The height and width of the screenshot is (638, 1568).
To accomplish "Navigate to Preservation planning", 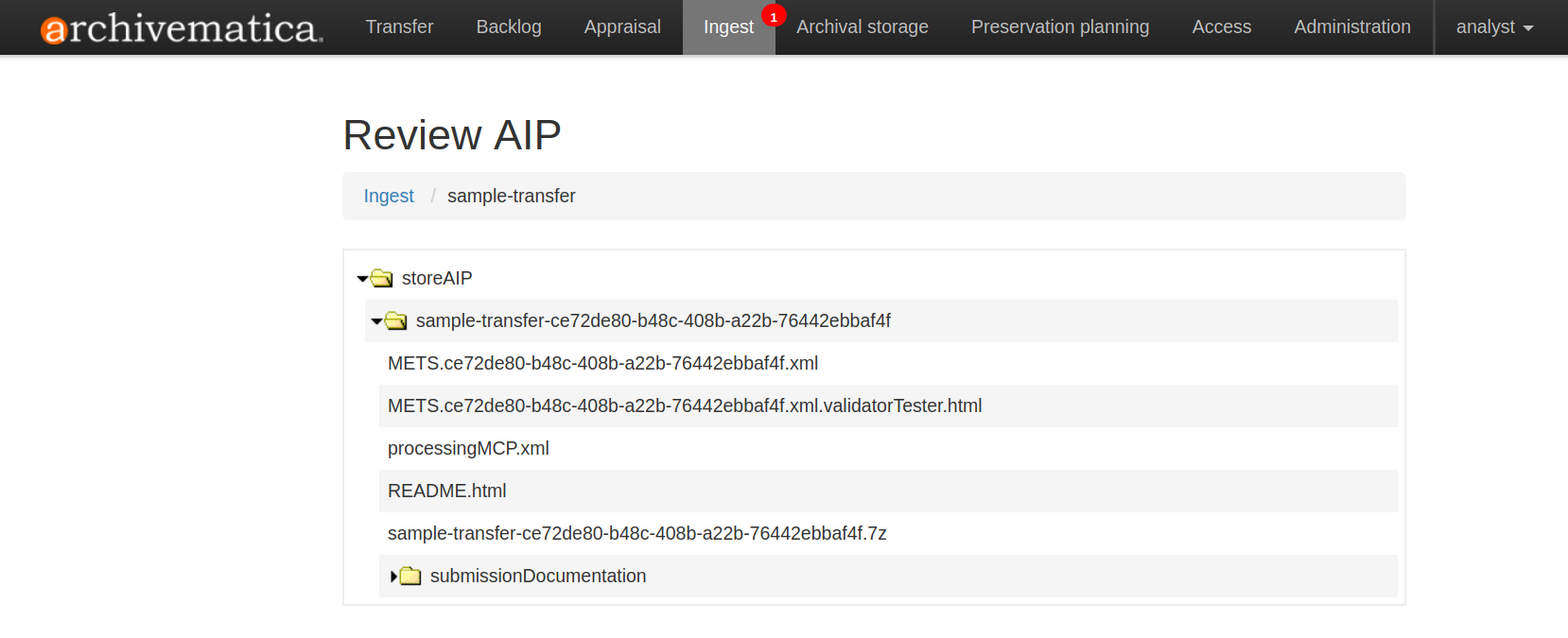I will (1060, 27).
